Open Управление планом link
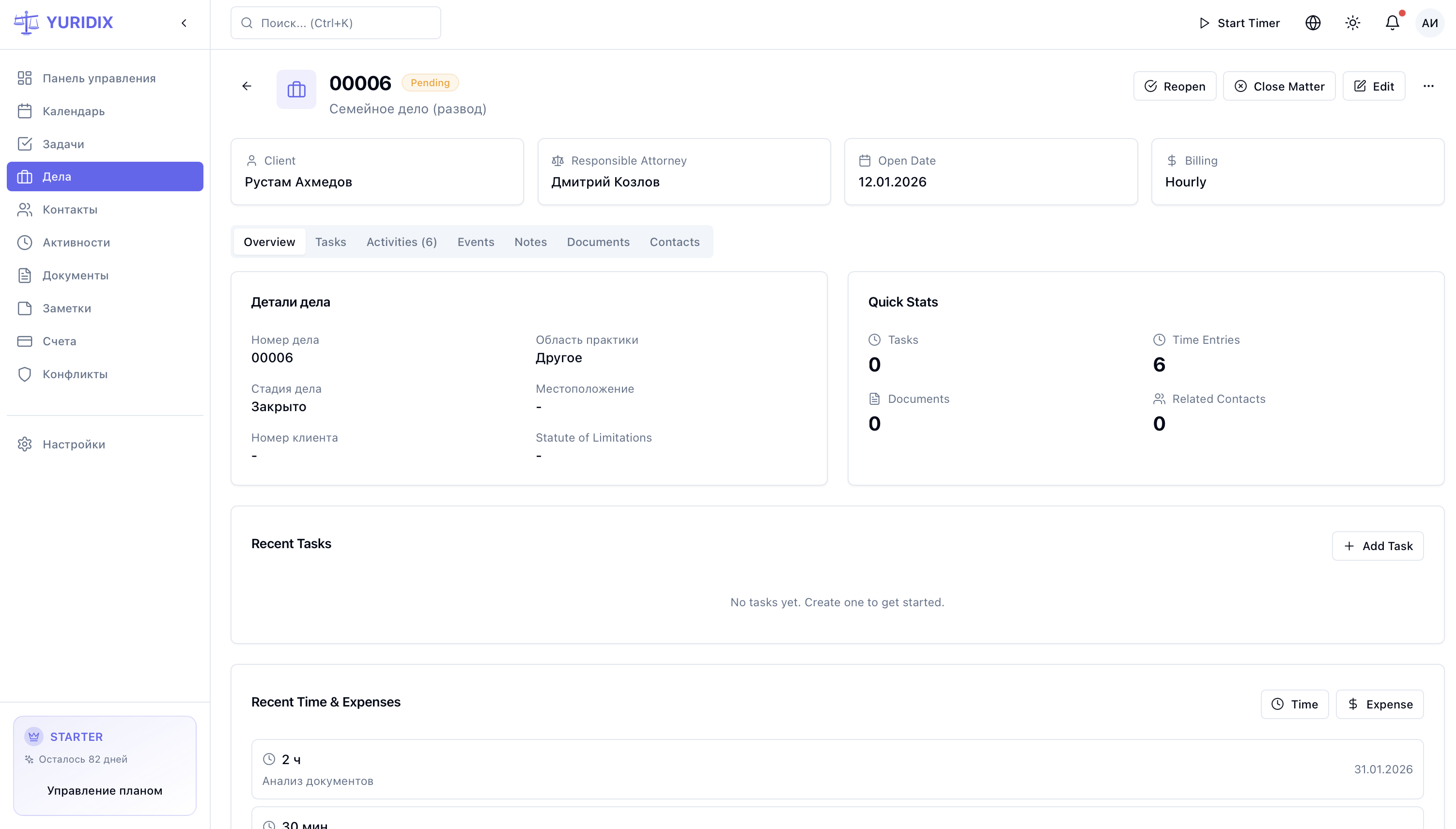This screenshot has height=829, width=1456. click(105, 790)
